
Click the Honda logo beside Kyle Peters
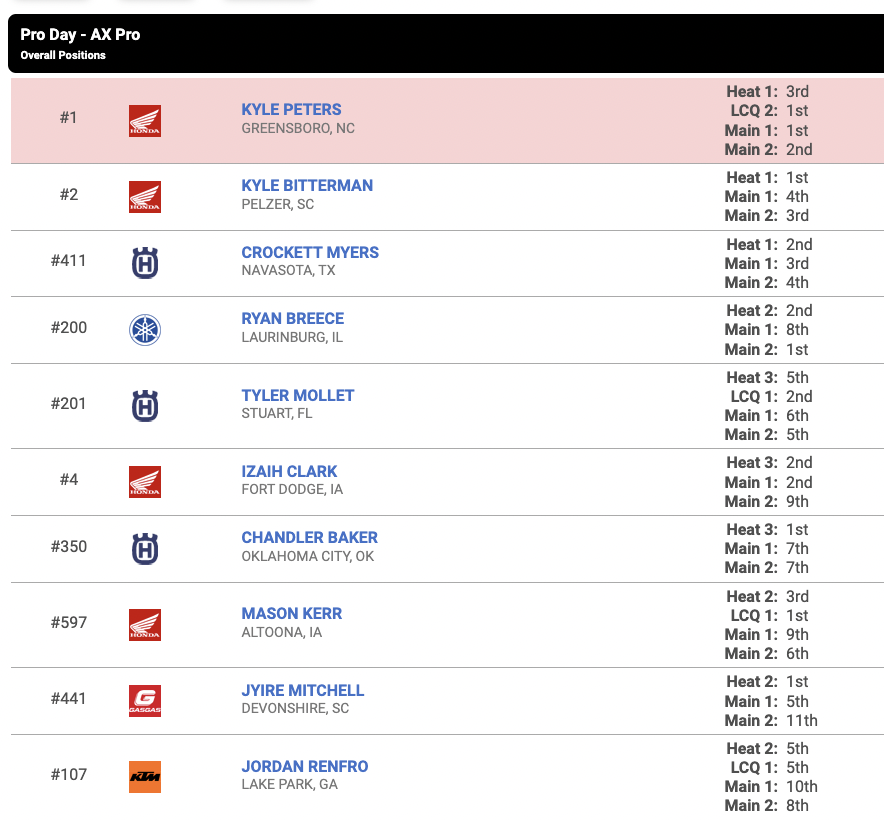tap(145, 121)
